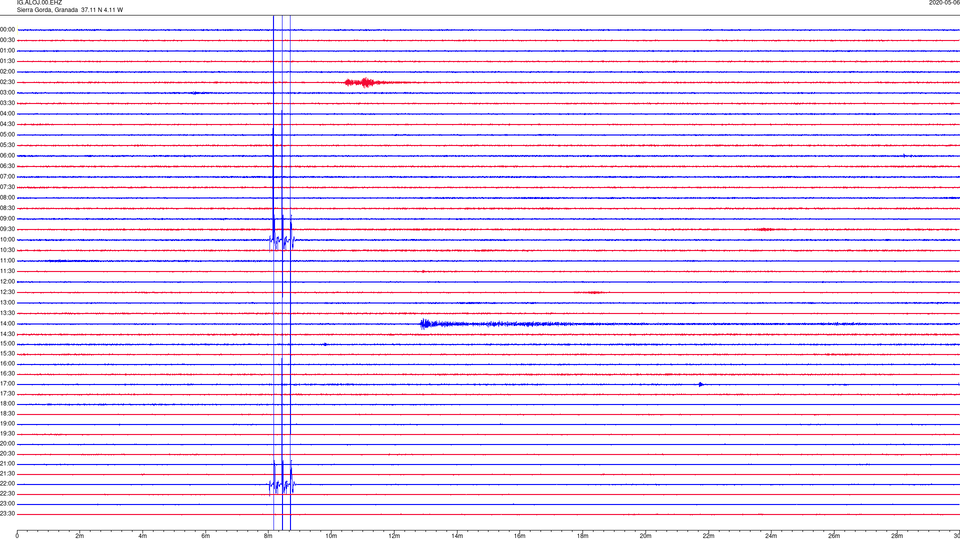This screenshot has width=960, height=540.
Task: Select the small blue blip on 15:00 trace
Action: (x=325, y=344)
